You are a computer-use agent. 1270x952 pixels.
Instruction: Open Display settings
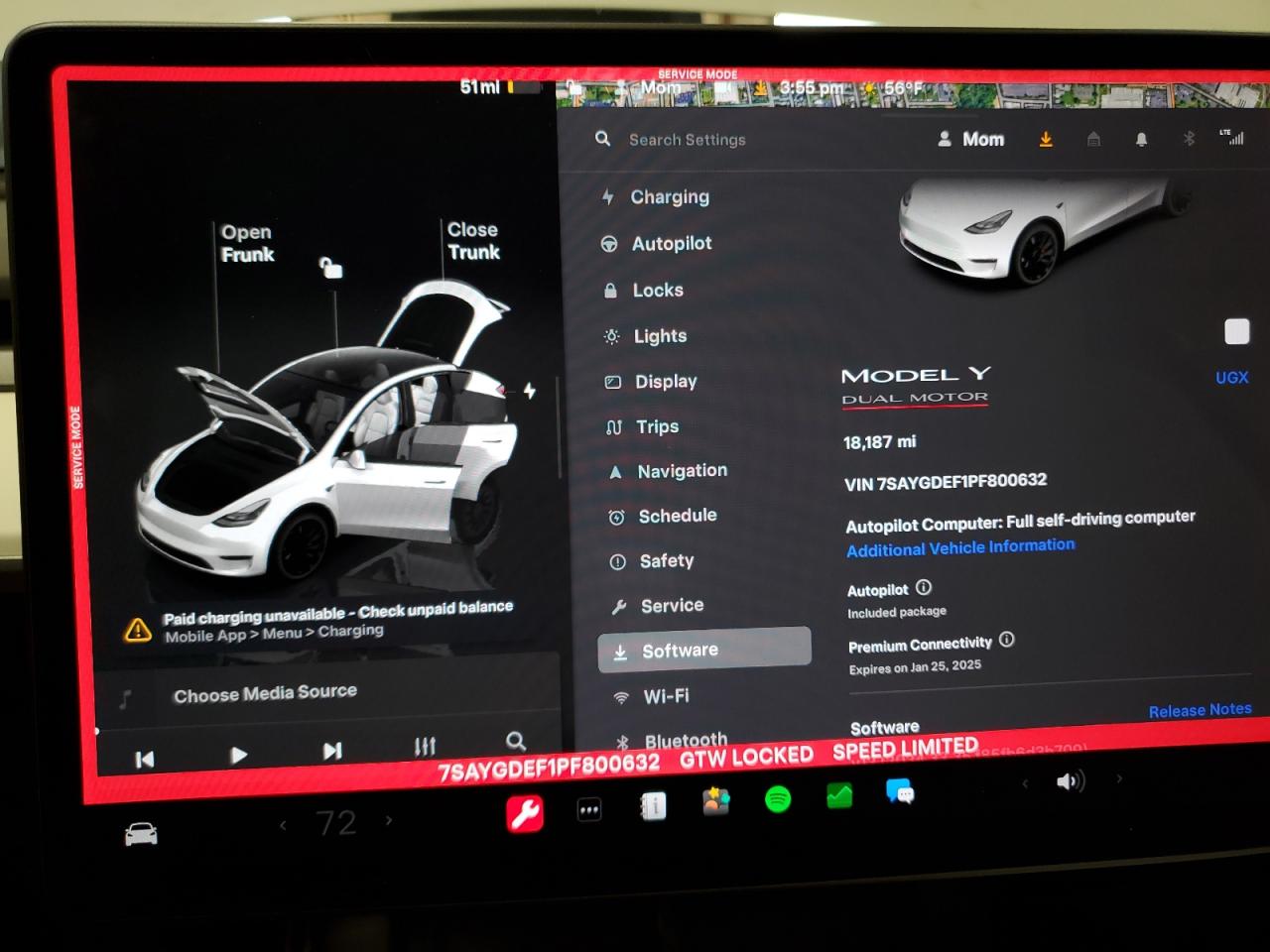tap(666, 382)
